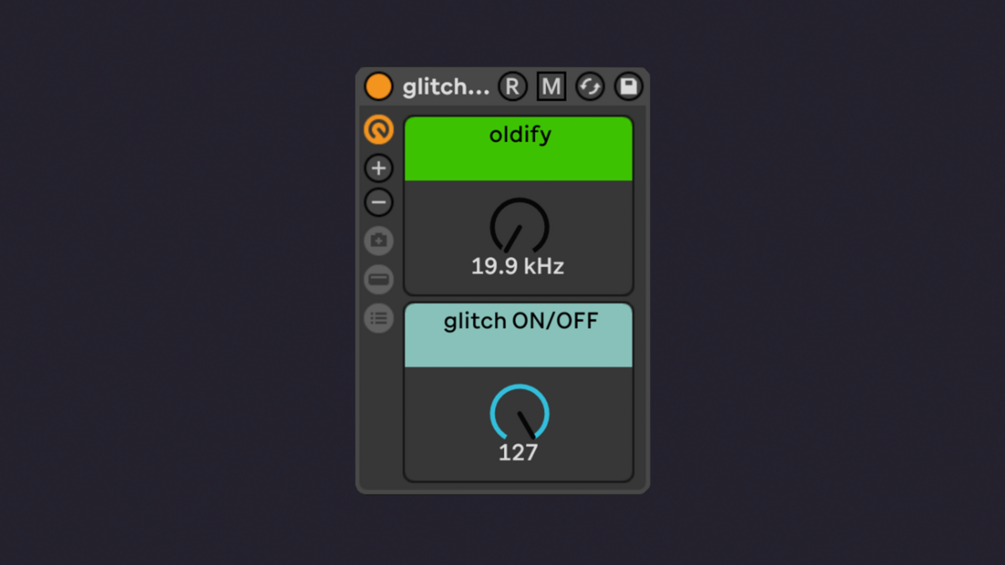Show the devices view via bar icon
This screenshot has width=1005, height=565.
379,279
